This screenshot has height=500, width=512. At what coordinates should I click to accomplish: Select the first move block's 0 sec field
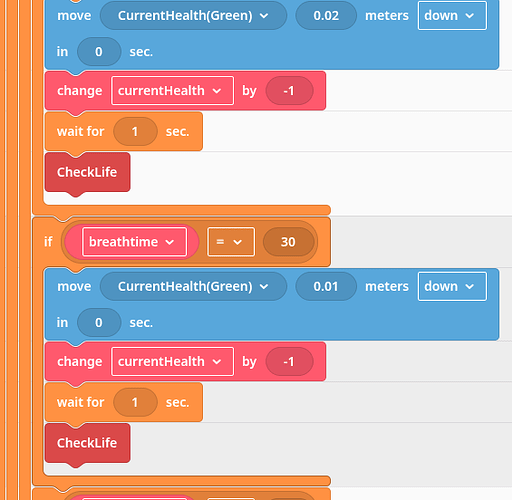click(99, 52)
